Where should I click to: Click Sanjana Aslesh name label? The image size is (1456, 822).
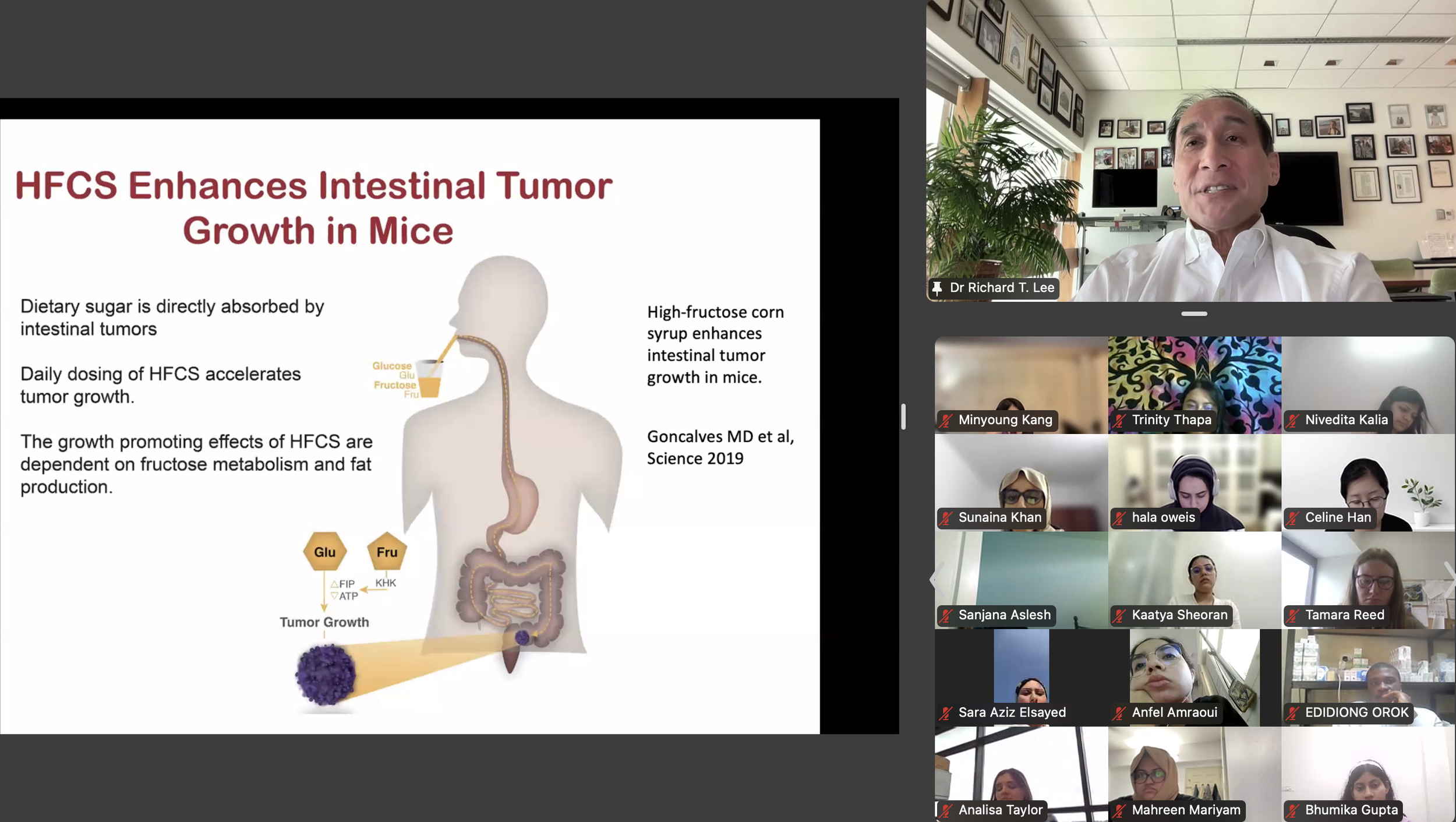tap(1004, 615)
